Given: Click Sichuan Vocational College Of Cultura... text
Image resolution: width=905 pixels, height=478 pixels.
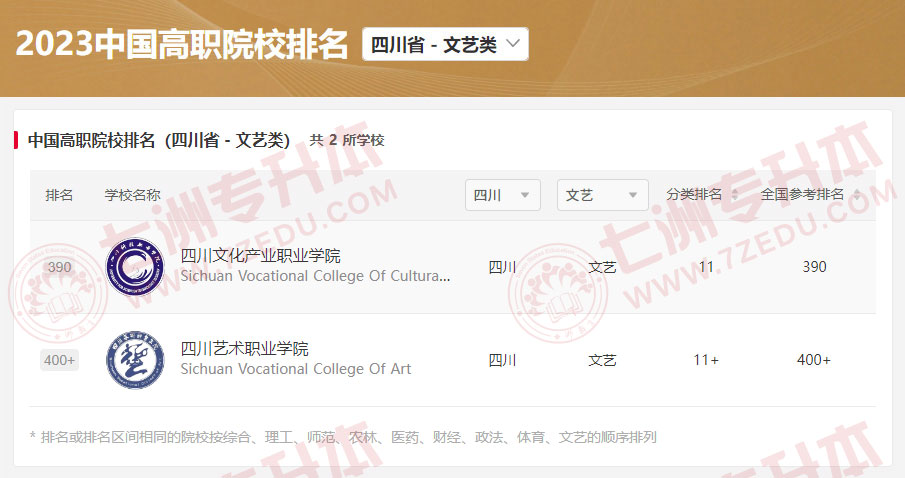Looking at the screenshot, I should [315, 276].
